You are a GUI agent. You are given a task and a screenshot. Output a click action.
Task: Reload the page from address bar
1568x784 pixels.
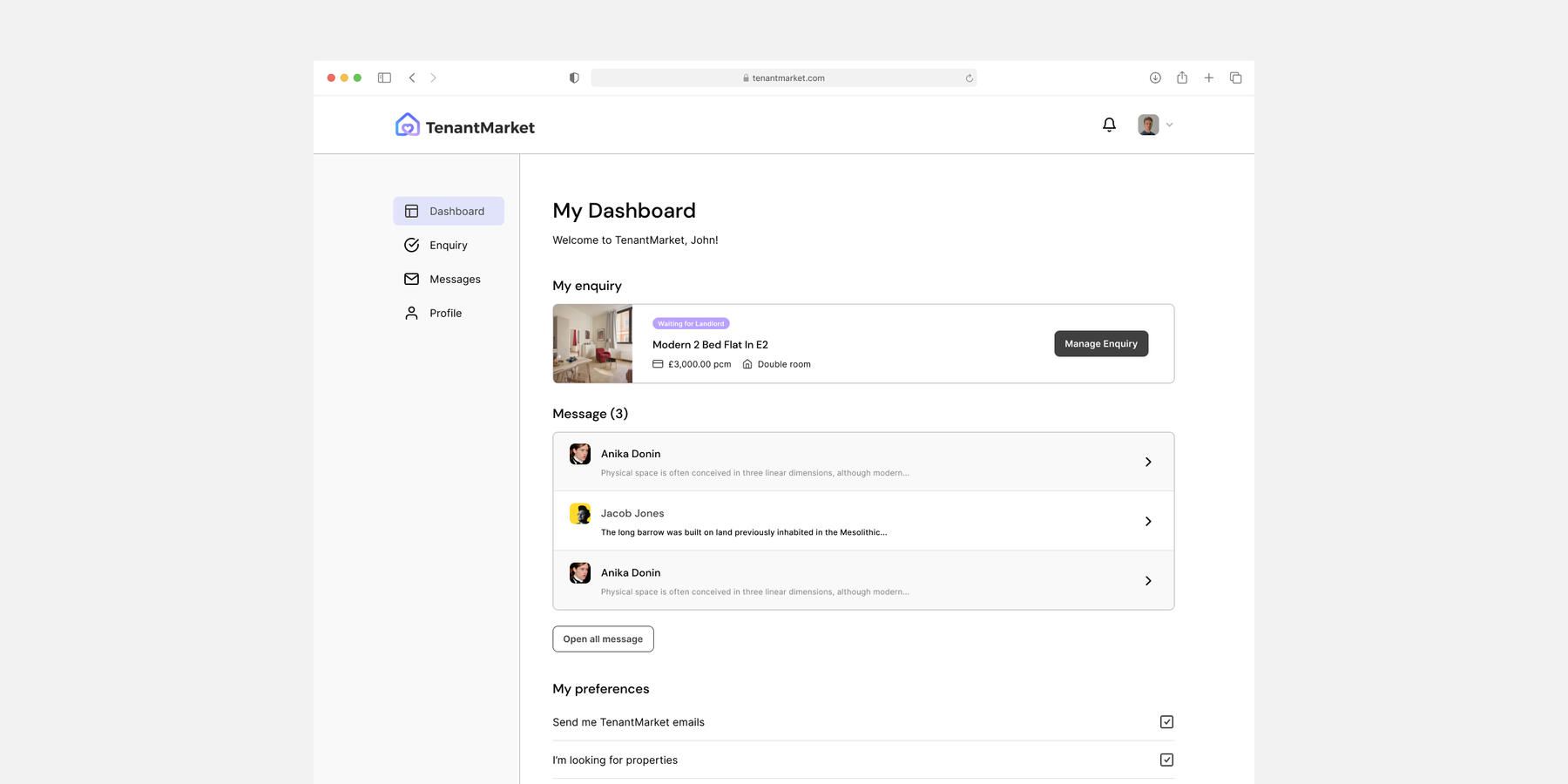[x=969, y=78]
